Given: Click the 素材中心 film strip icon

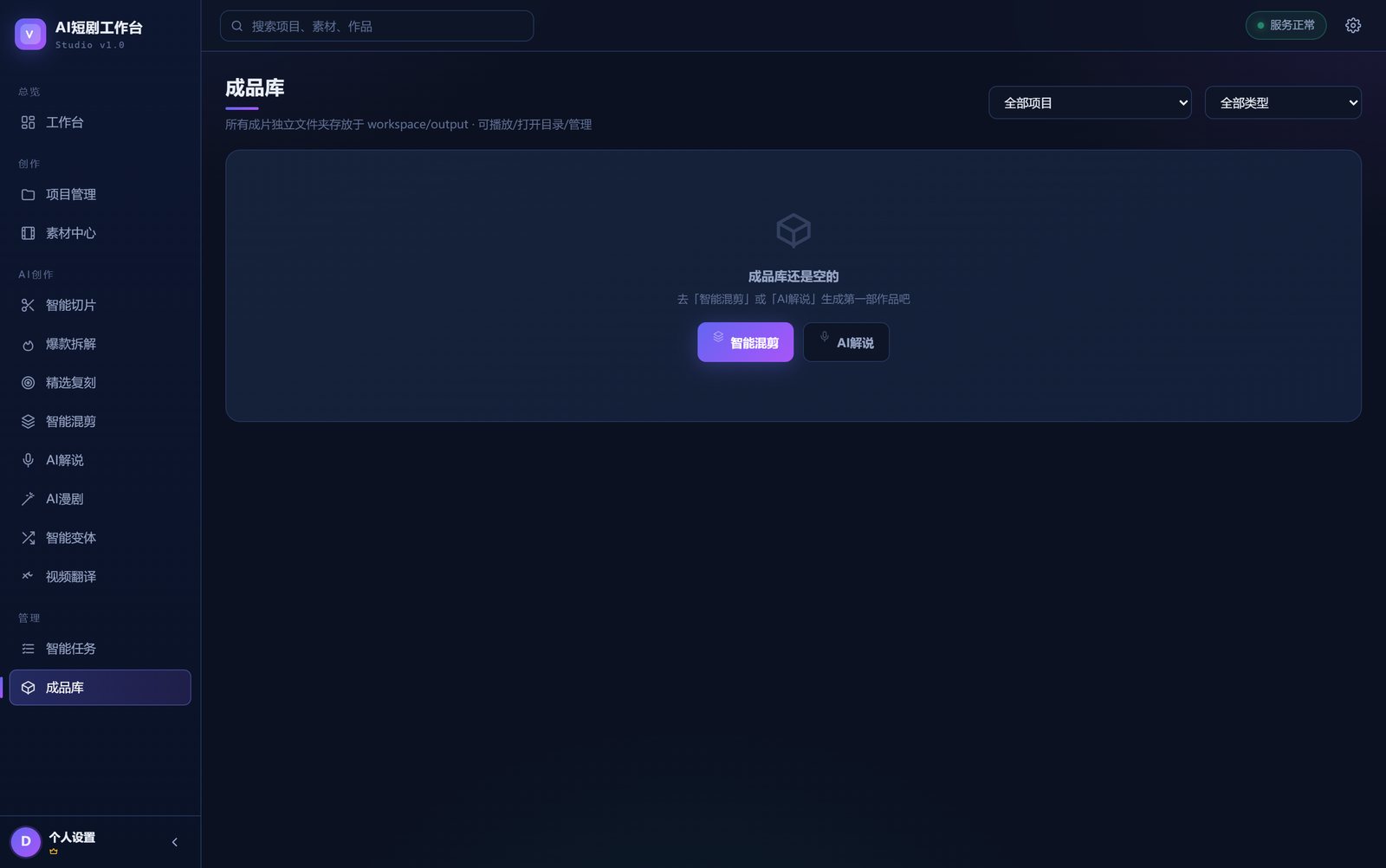Looking at the screenshot, I should coord(28,233).
